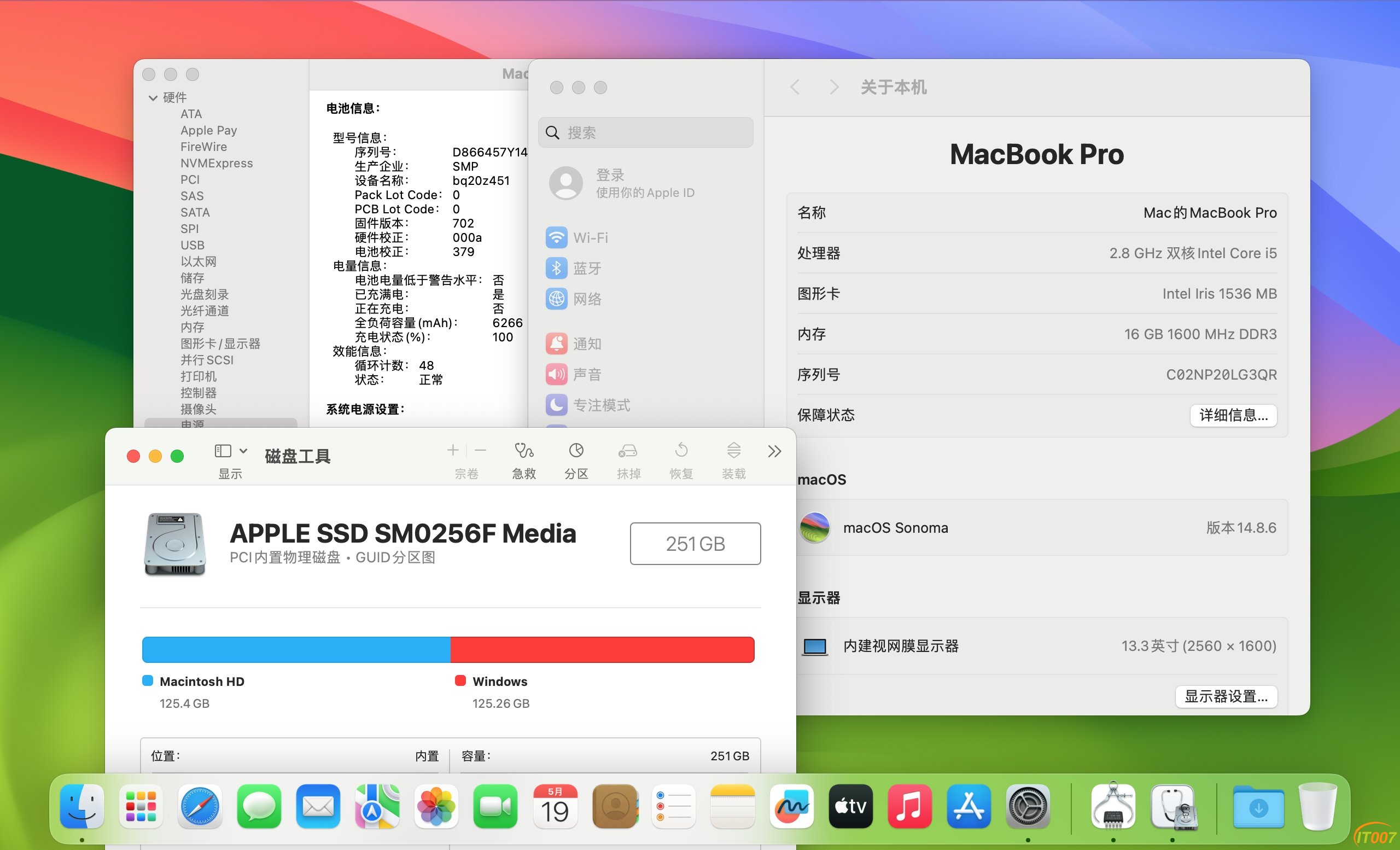Open the Trash in the Dock
The width and height of the screenshot is (1400, 850).
1317,806
